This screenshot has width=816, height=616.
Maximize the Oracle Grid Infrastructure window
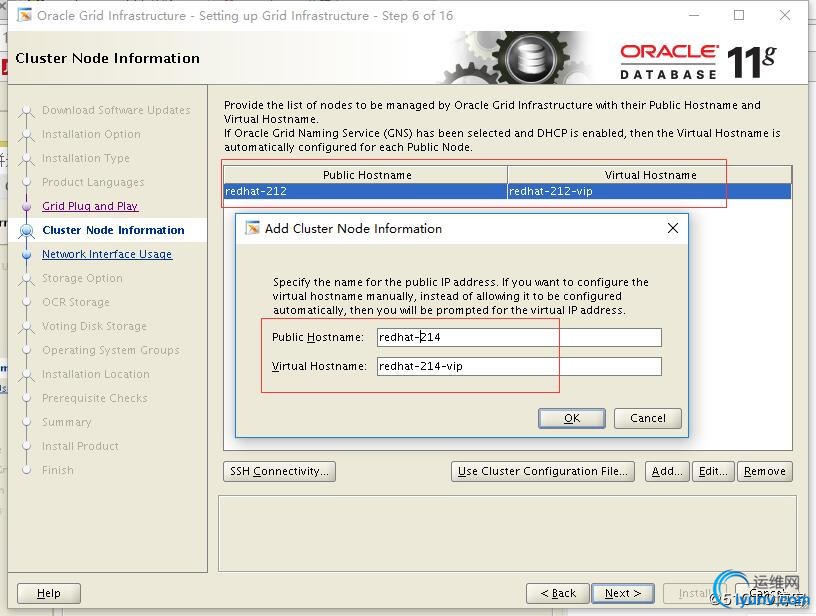pos(739,16)
